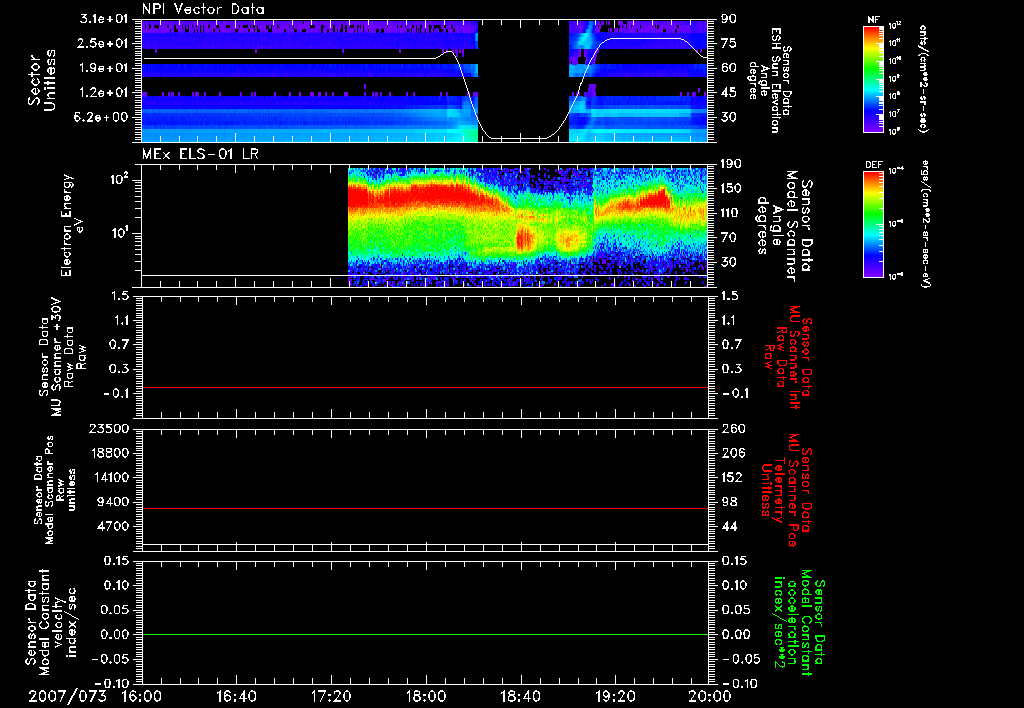Select the "Electron Energy eV" axis title
This screenshot has width=1024, height=708.
73,225
